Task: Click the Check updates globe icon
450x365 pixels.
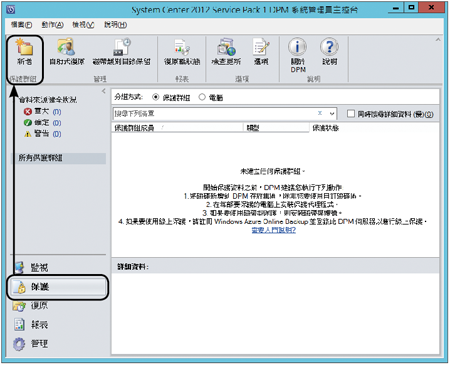Action: [x=226, y=47]
